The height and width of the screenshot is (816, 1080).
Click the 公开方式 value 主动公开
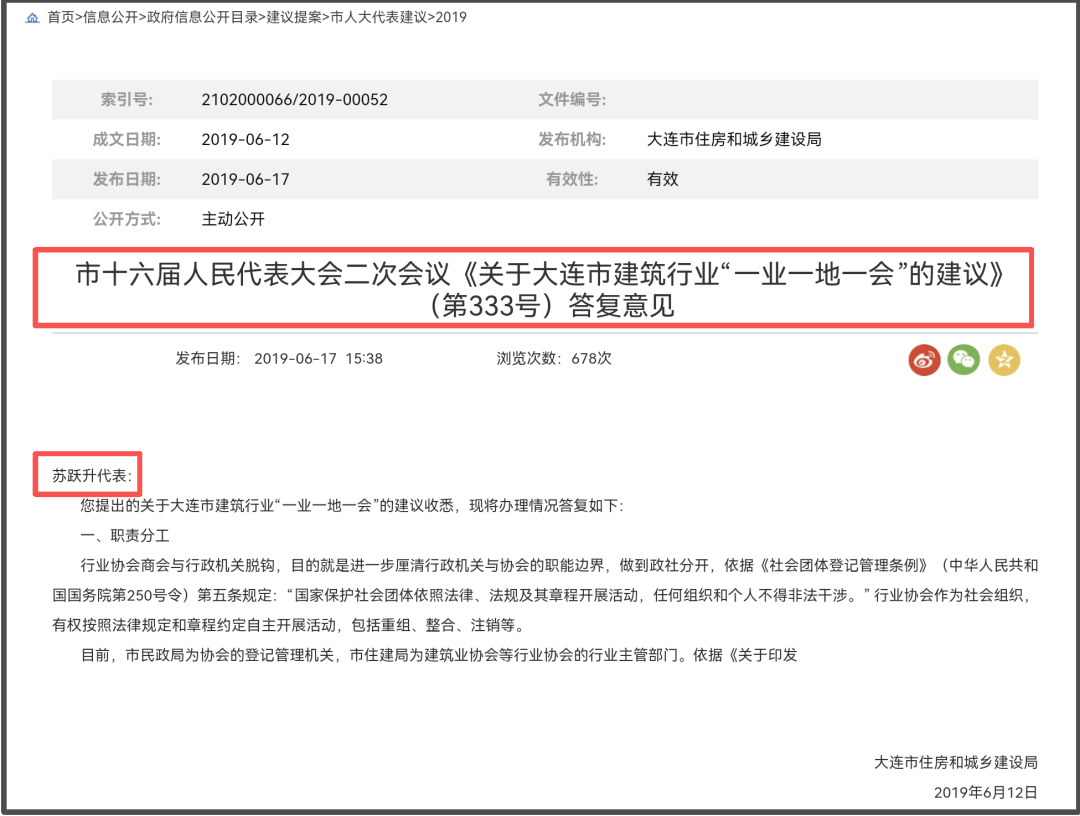coord(233,219)
